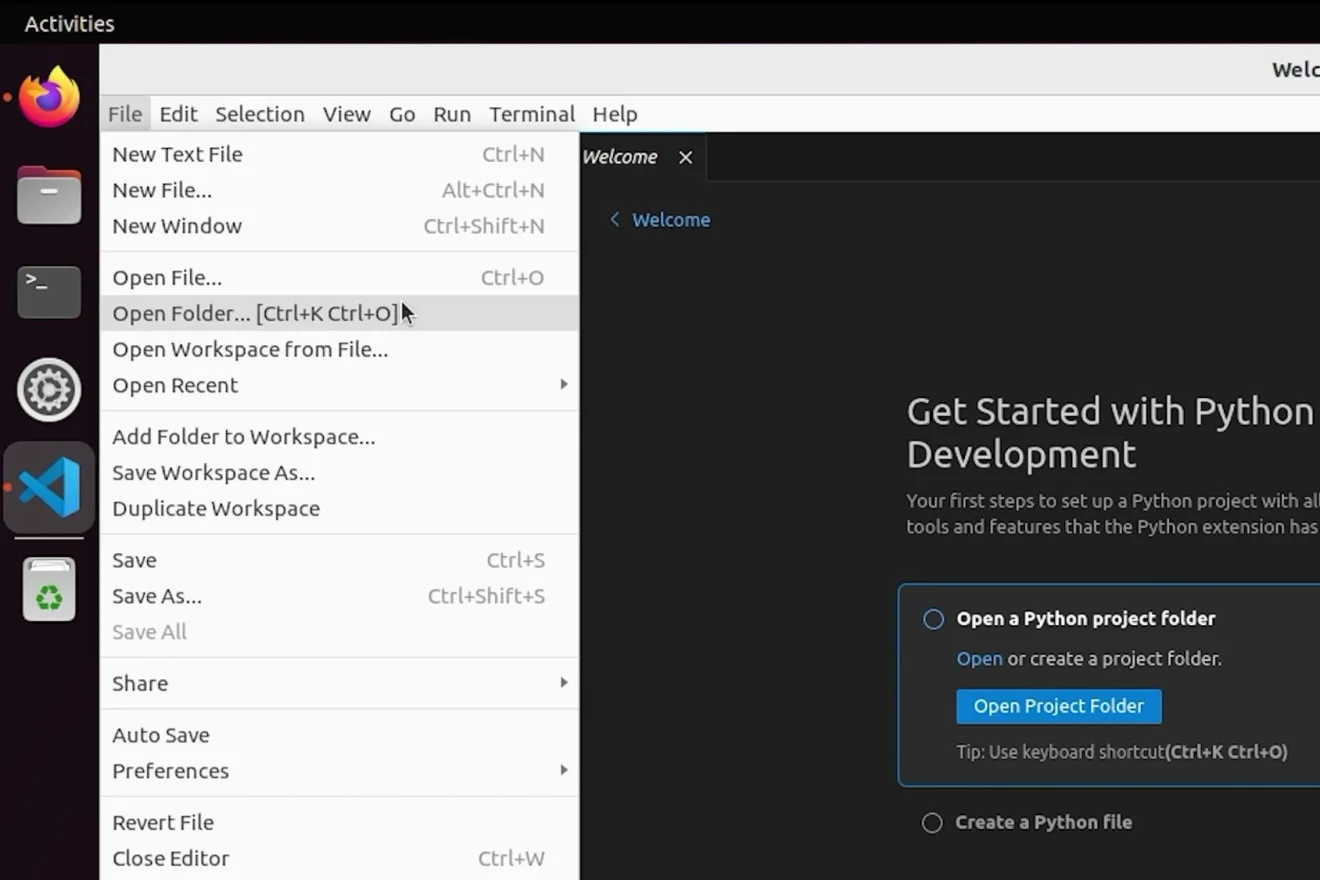Viewport: 1320px width, 880px height.
Task: Switch to the Welcome editor tab
Action: coord(642,157)
